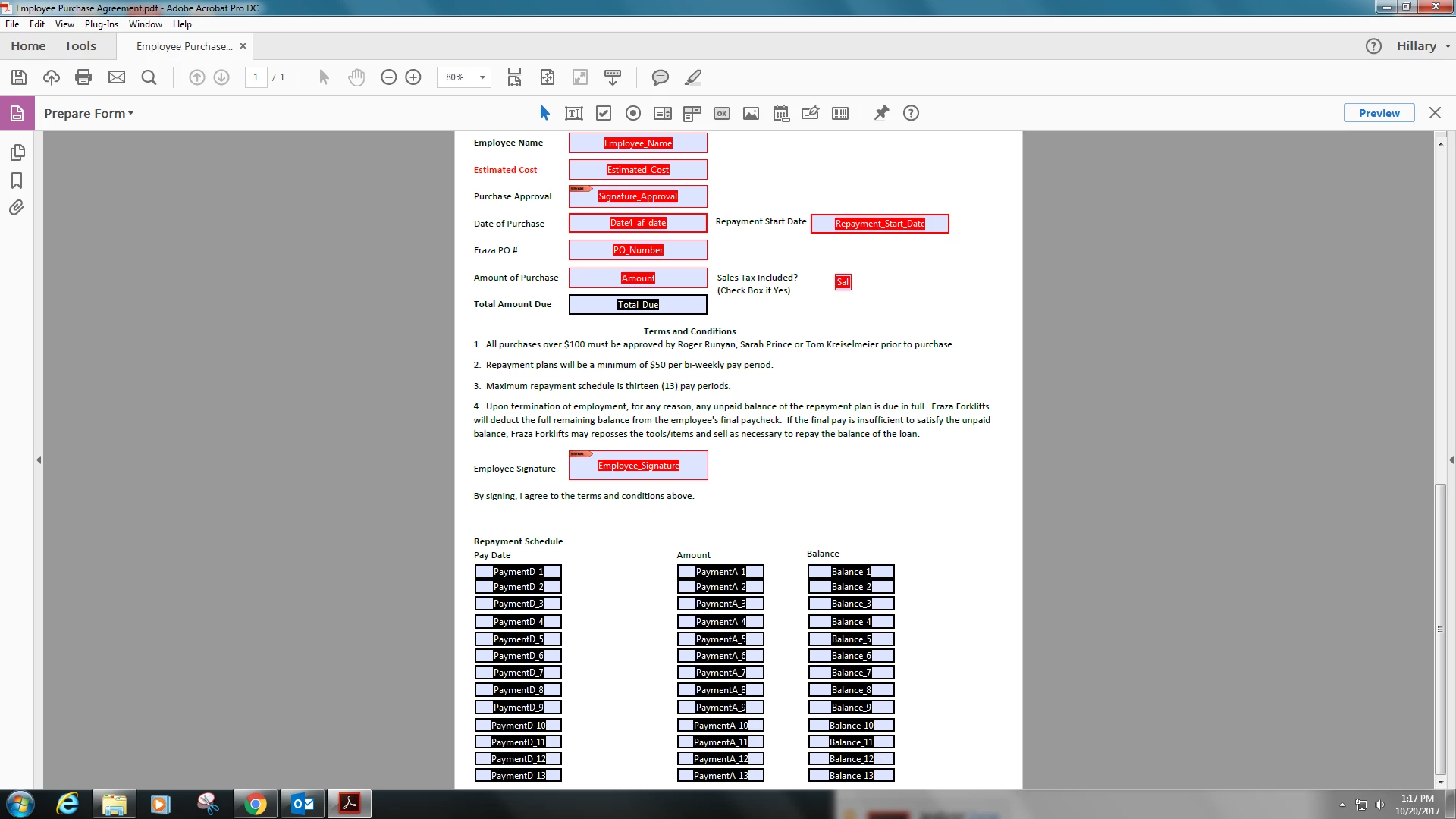Select the Add Button (OK) tool
The height and width of the screenshot is (819, 1456).
(722, 114)
